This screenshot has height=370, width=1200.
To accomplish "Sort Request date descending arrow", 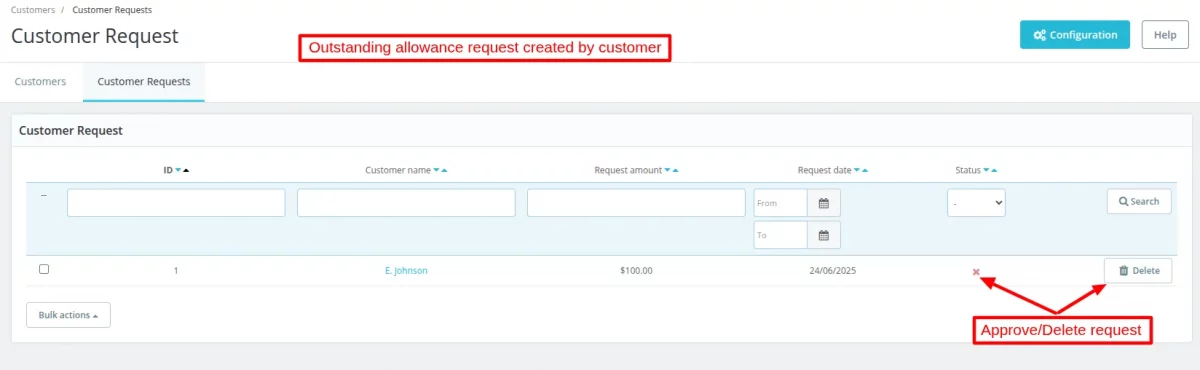I will (858, 171).
